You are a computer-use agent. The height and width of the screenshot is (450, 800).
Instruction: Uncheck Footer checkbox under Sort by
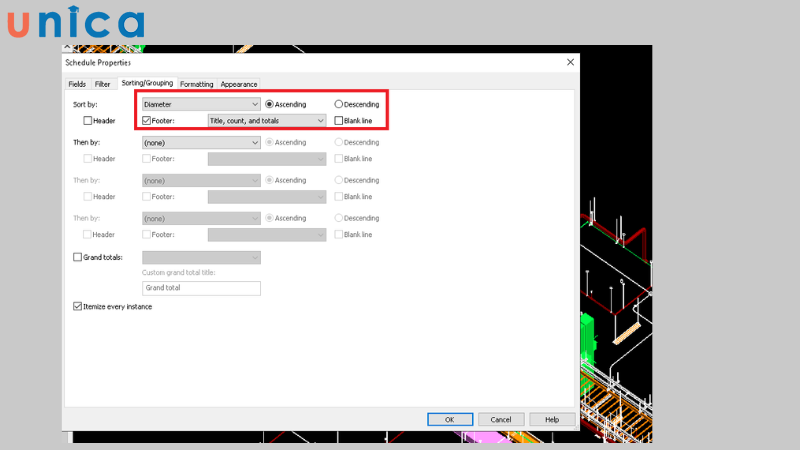pos(146,121)
